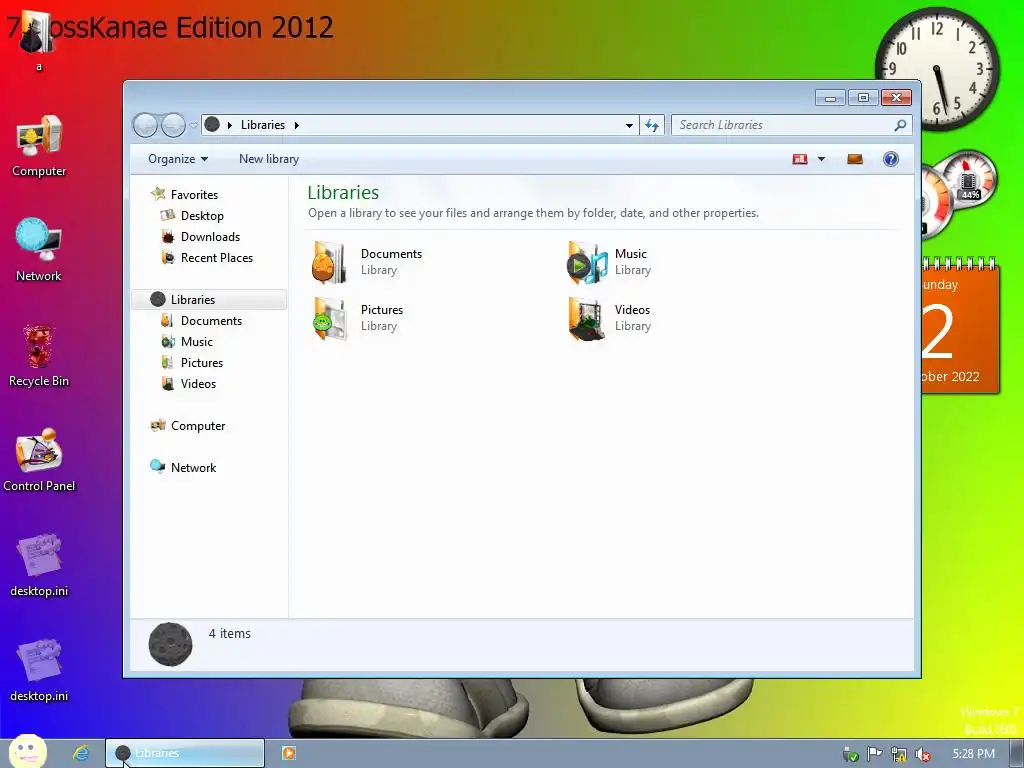The image size is (1024, 768).
Task: Click the taskbar clock showing 5:28 PM
Action: 973,754
